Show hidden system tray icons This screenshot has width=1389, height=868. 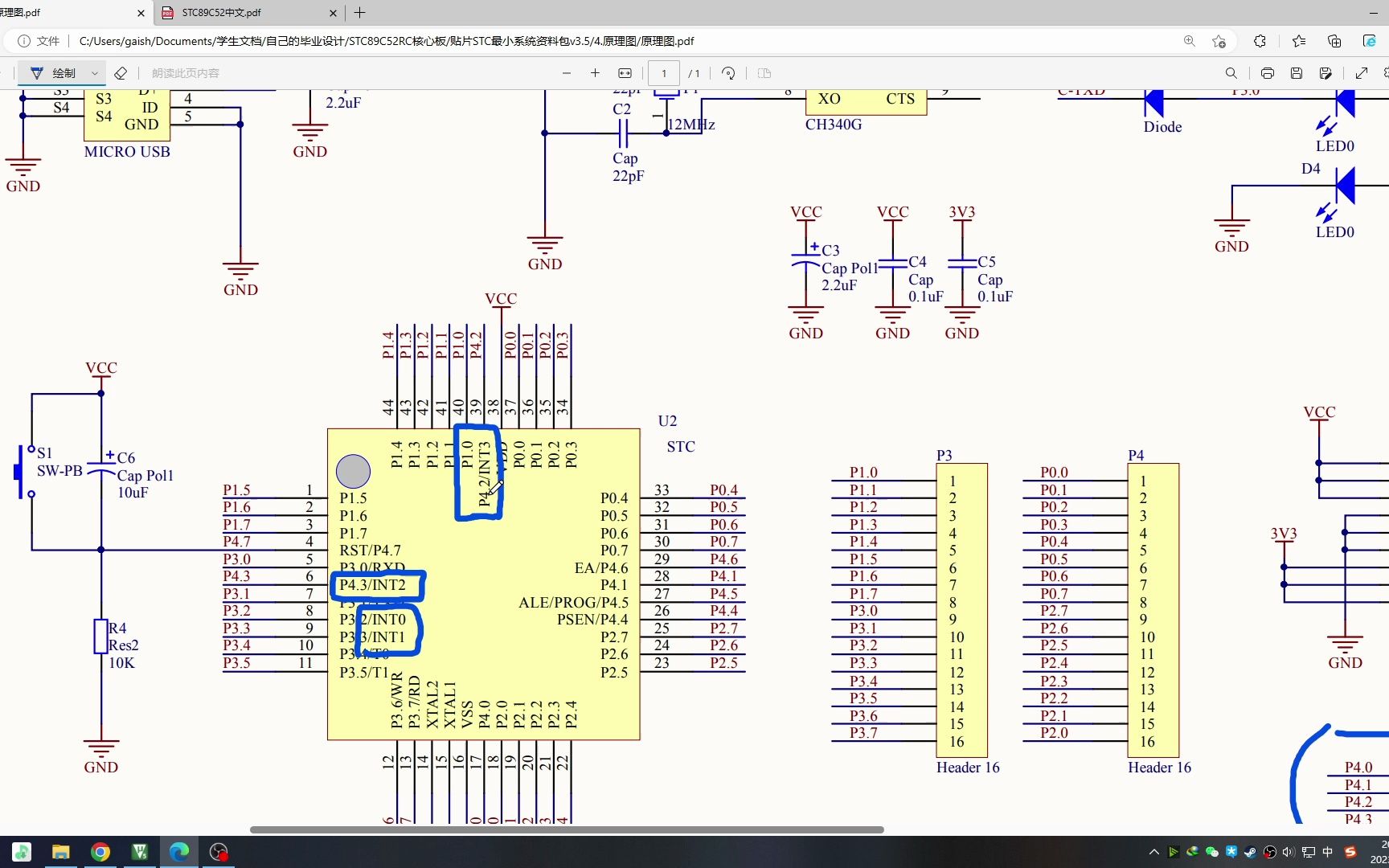click(1154, 852)
